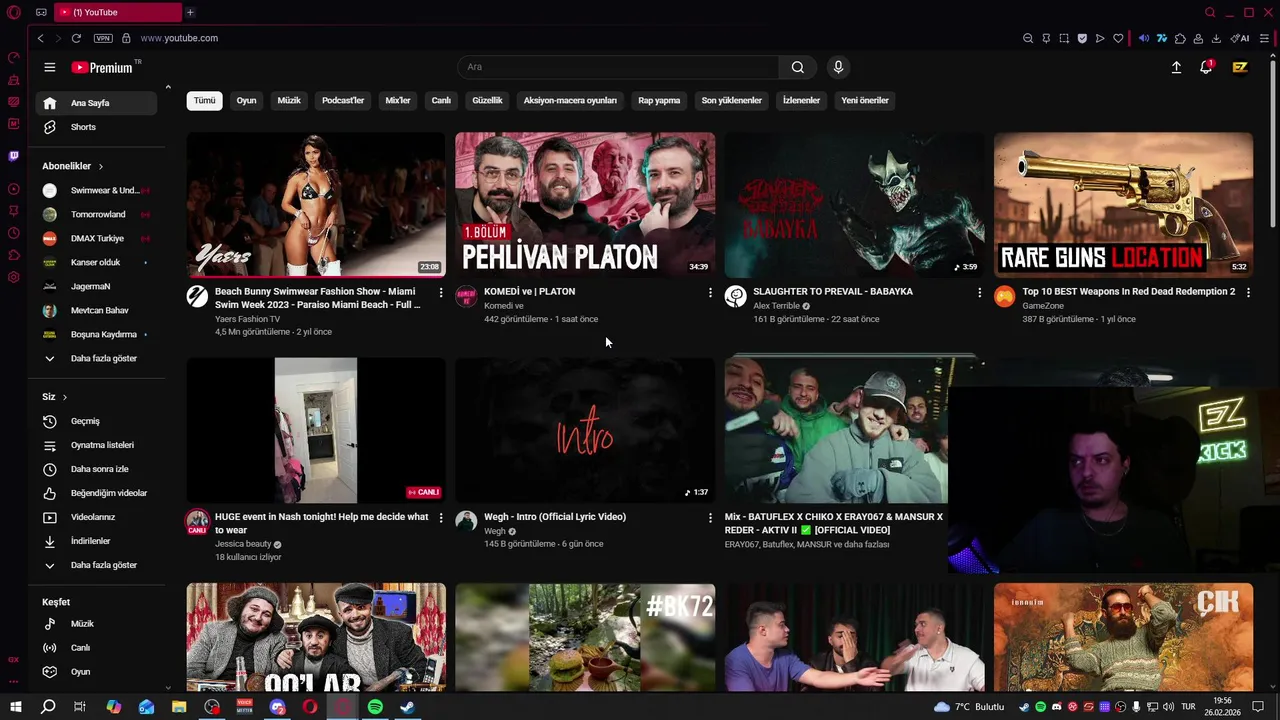This screenshot has height=720, width=1280.
Task: Open Daha sonra izle in sidebar
Action: (96, 469)
